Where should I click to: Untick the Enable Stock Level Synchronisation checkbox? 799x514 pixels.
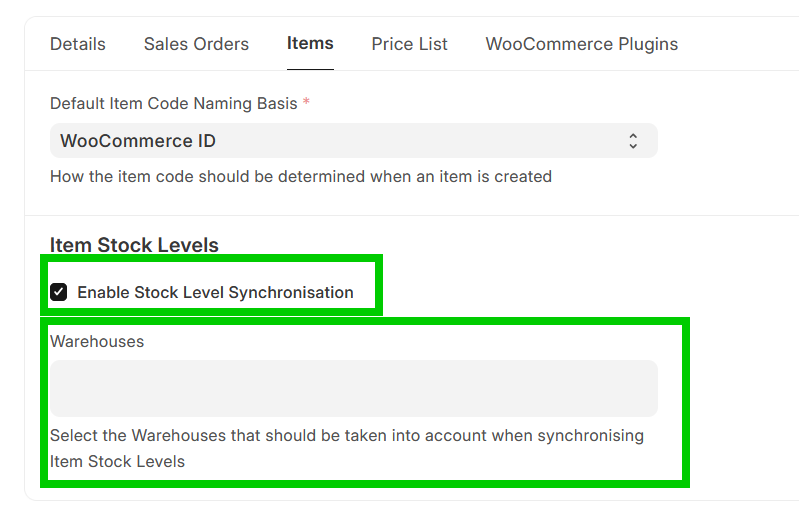pos(59,292)
